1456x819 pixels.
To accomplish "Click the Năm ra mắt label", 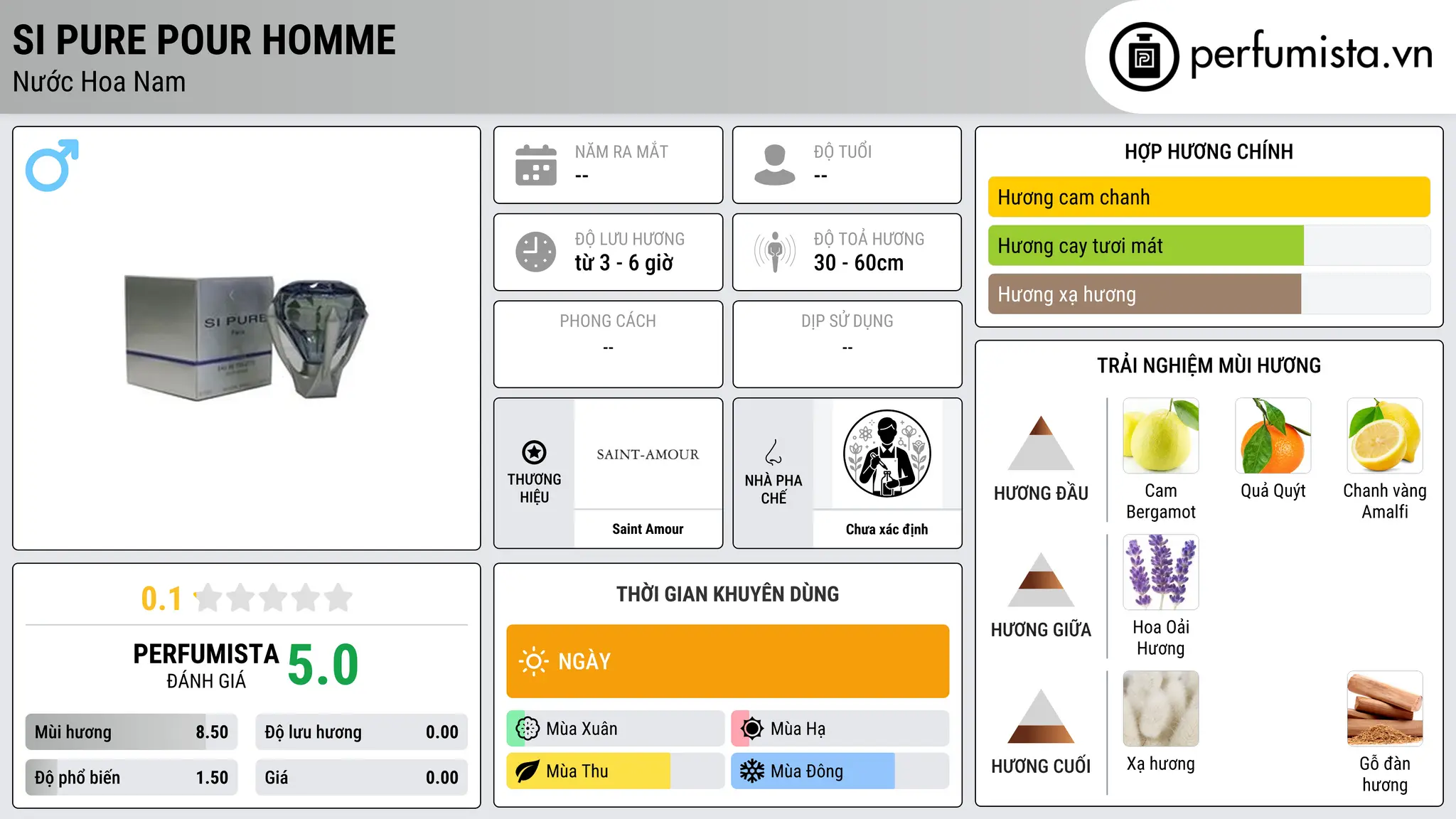I will [x=621, y=151].
